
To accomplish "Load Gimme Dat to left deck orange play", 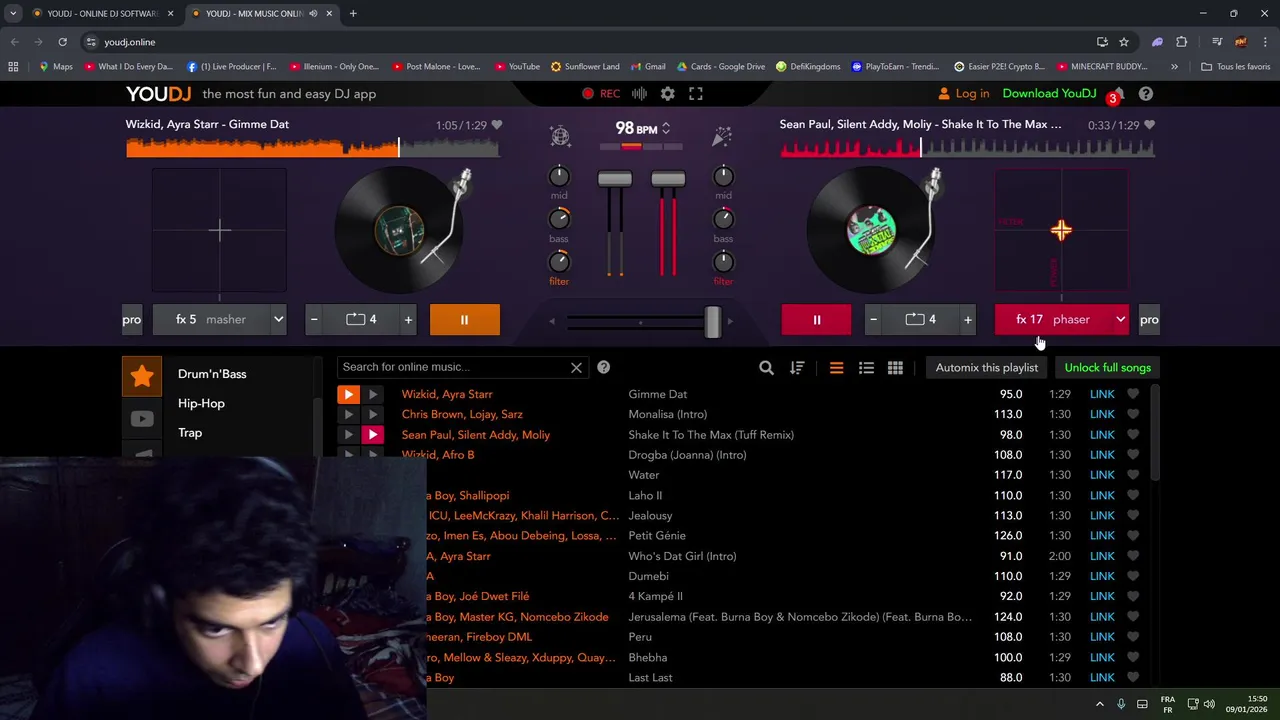I will tap(348, 394).
